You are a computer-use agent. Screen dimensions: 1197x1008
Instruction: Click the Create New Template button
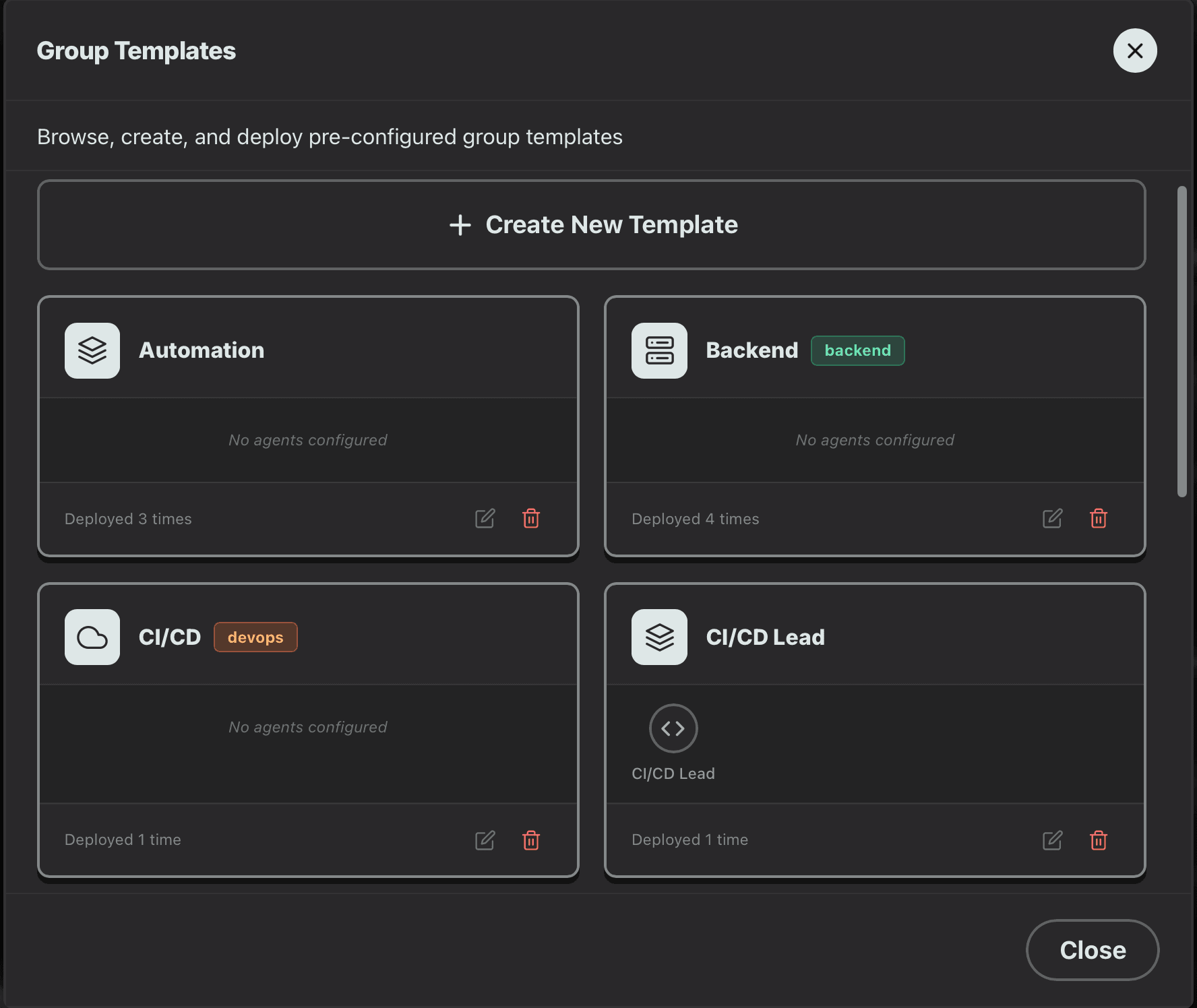click(x=592, y=224)
